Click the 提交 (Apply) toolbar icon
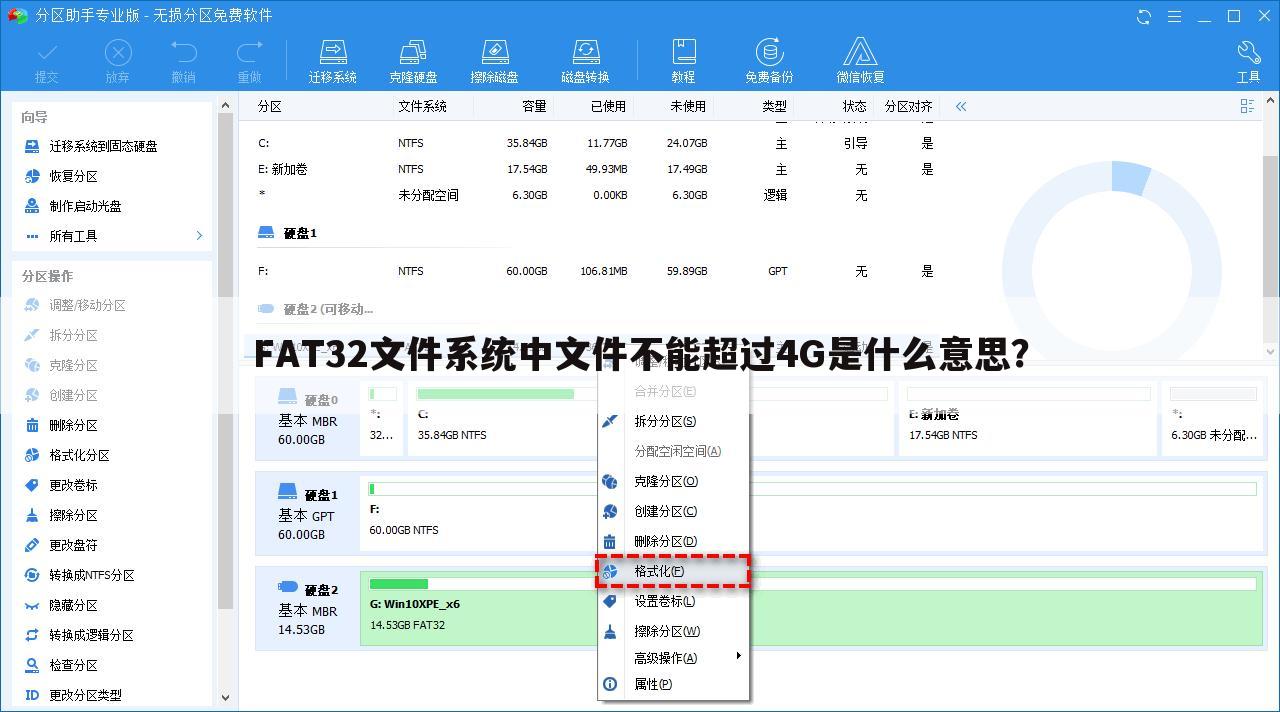1280x712 pixels. click(x=47, y=62)
